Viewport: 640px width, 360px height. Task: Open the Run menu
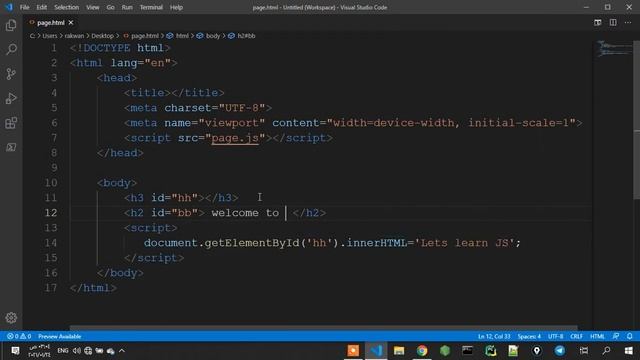(x=127, y=7)
